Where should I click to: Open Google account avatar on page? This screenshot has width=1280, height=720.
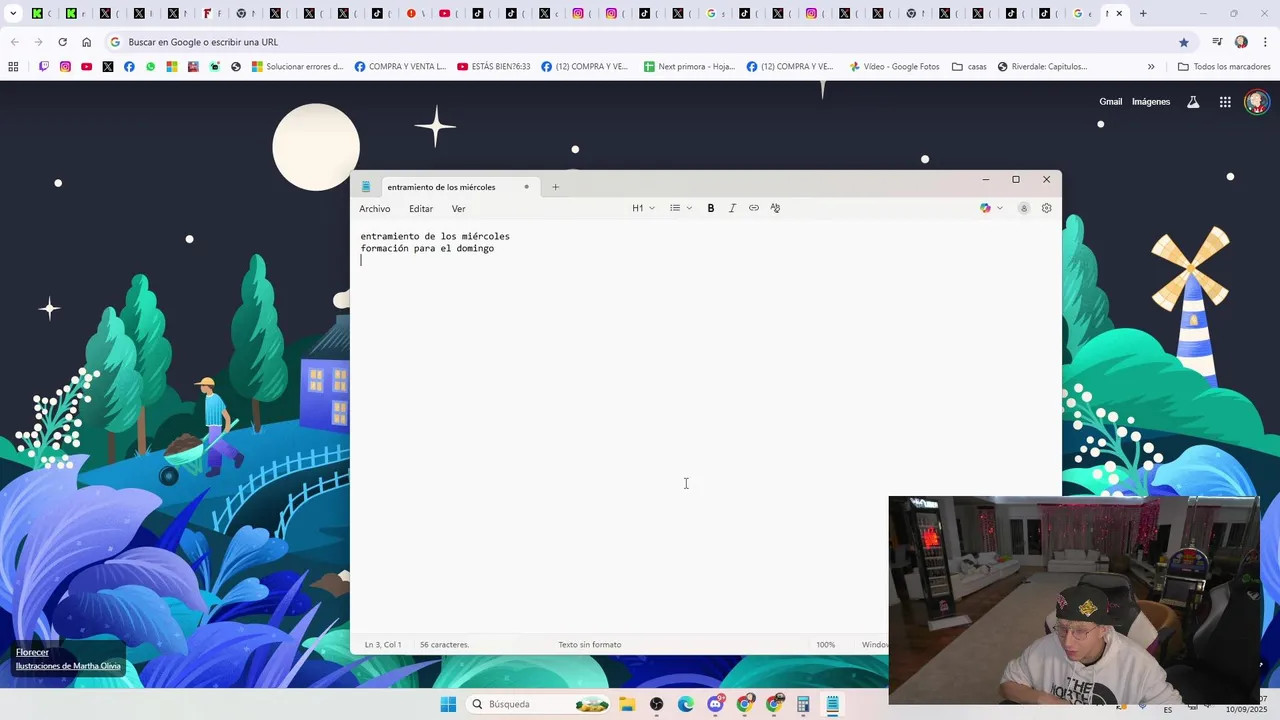pyautogui.click(x=1257, y=102)
